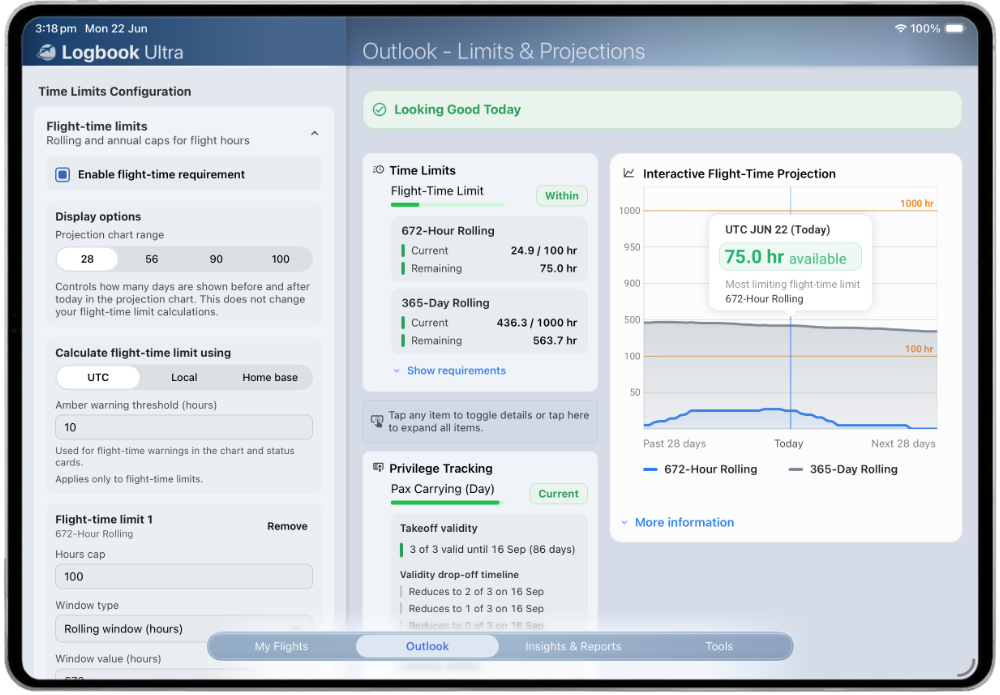Expand Show requirements under Time Limits
Screen dimensions: 1000x695
click(x=450, y=370)
